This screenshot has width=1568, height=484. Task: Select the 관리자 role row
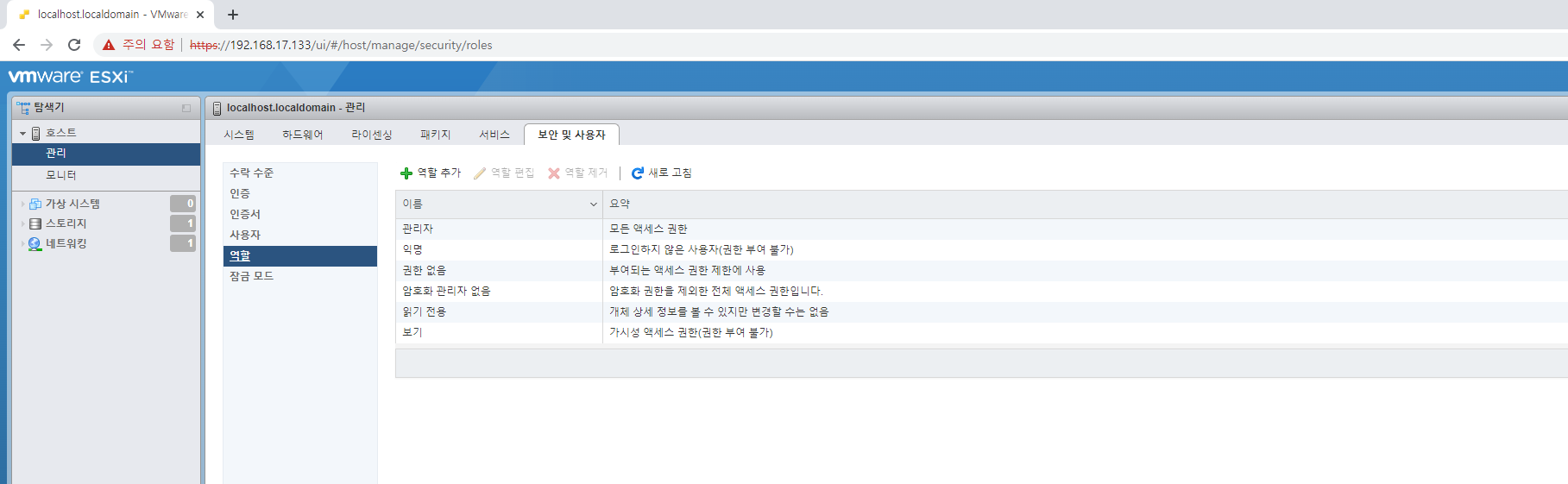coord(981,229)
